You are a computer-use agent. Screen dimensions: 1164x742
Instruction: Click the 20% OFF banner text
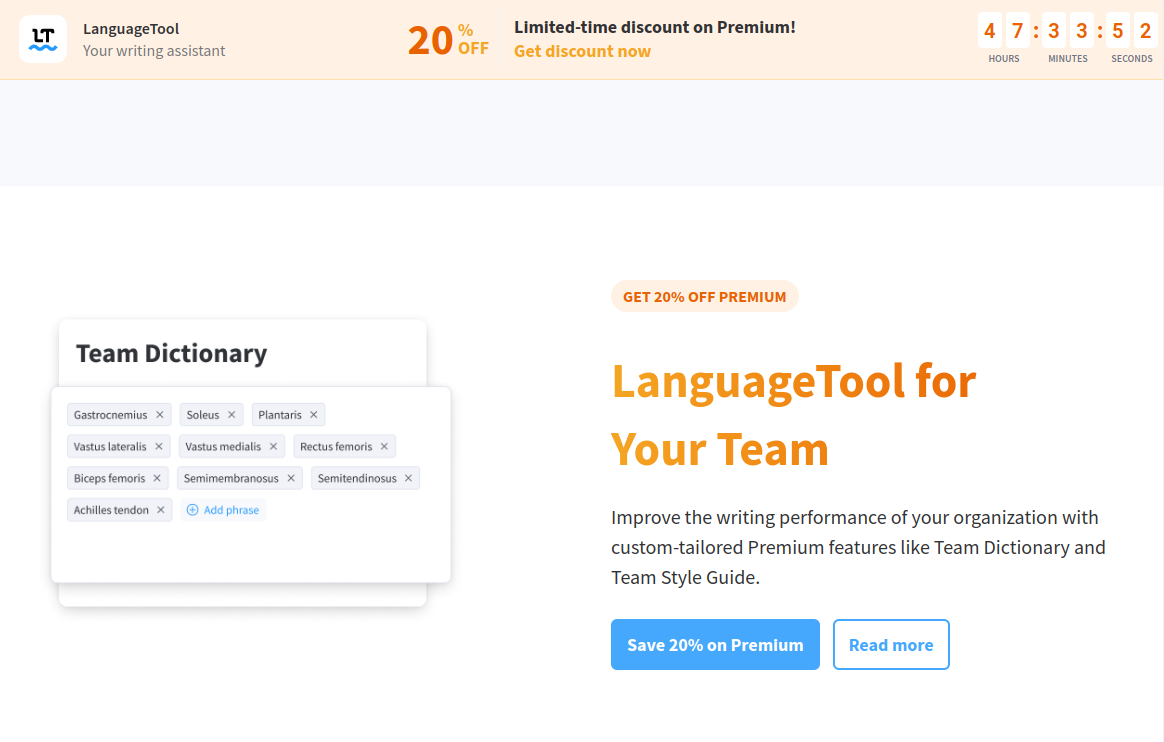click(x=448, y=40)
